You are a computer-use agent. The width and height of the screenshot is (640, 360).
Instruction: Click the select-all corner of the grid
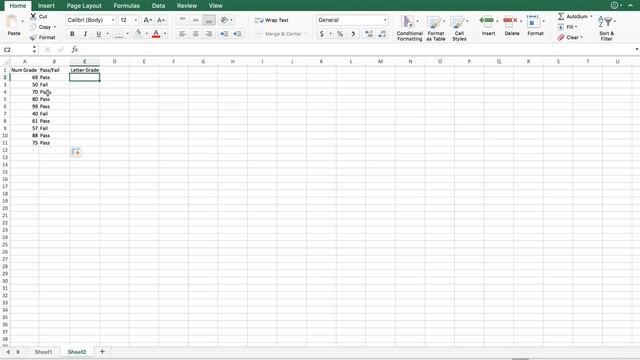click(5, 62)
